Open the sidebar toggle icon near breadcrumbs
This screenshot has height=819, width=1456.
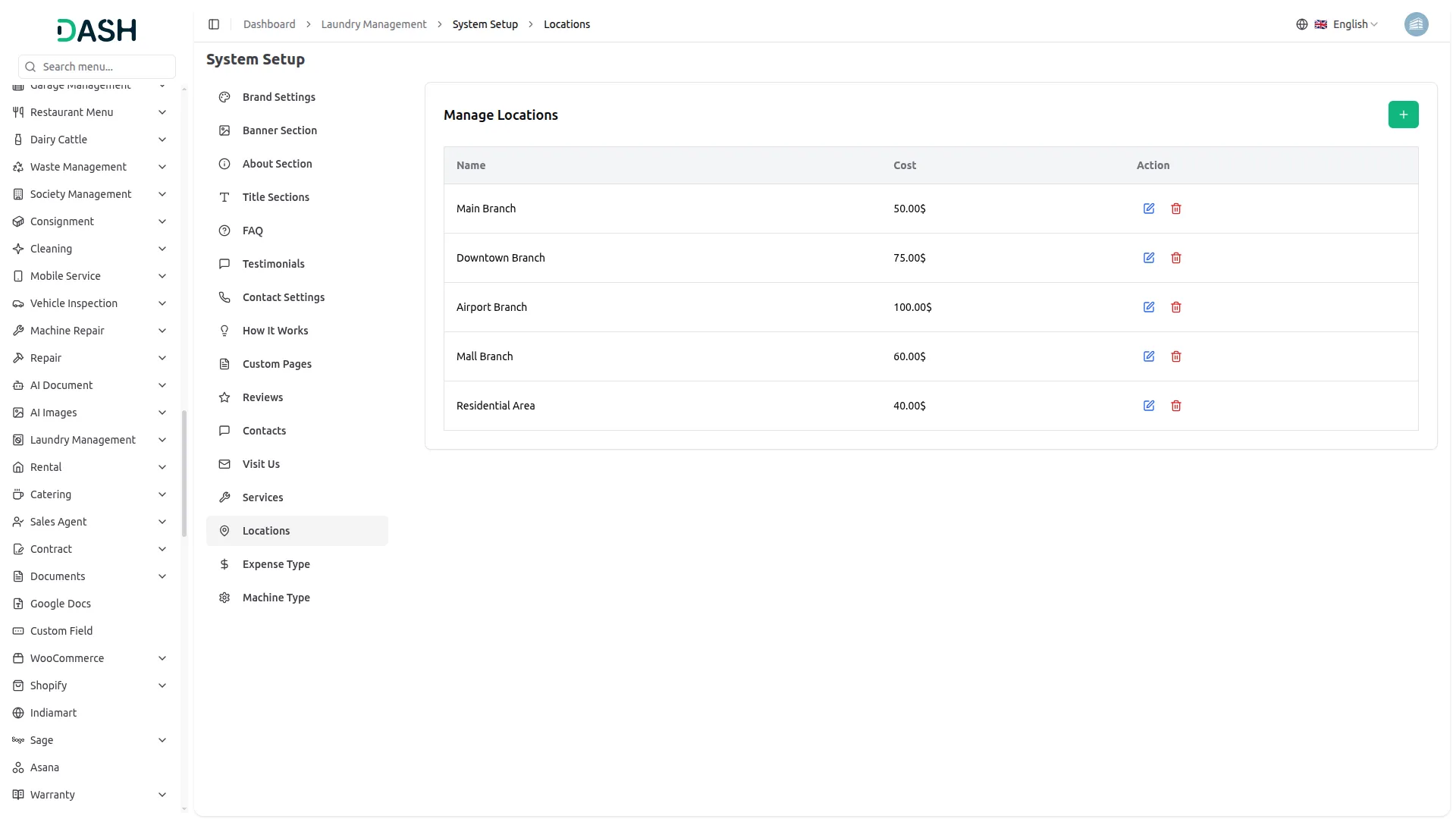214,24
